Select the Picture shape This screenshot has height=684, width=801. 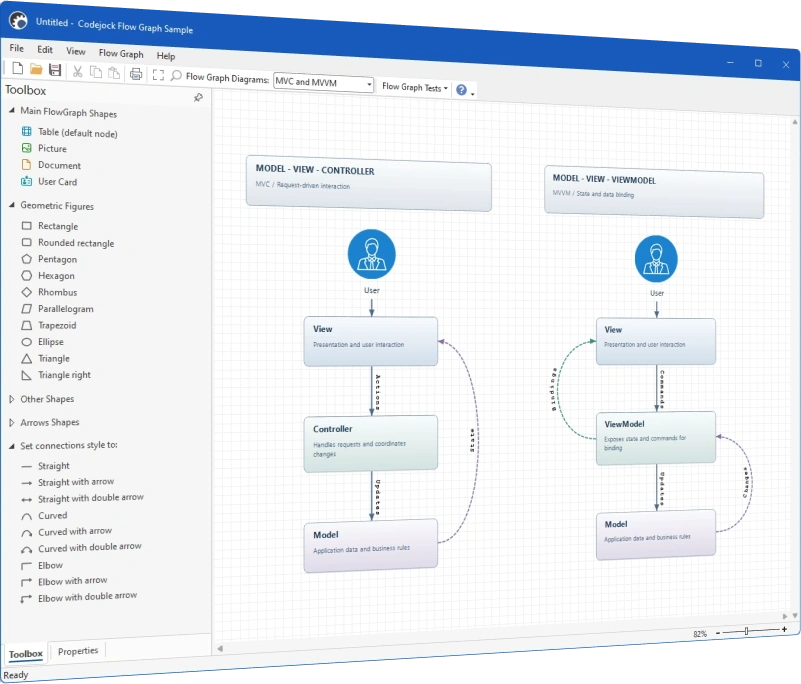[44, 149]
